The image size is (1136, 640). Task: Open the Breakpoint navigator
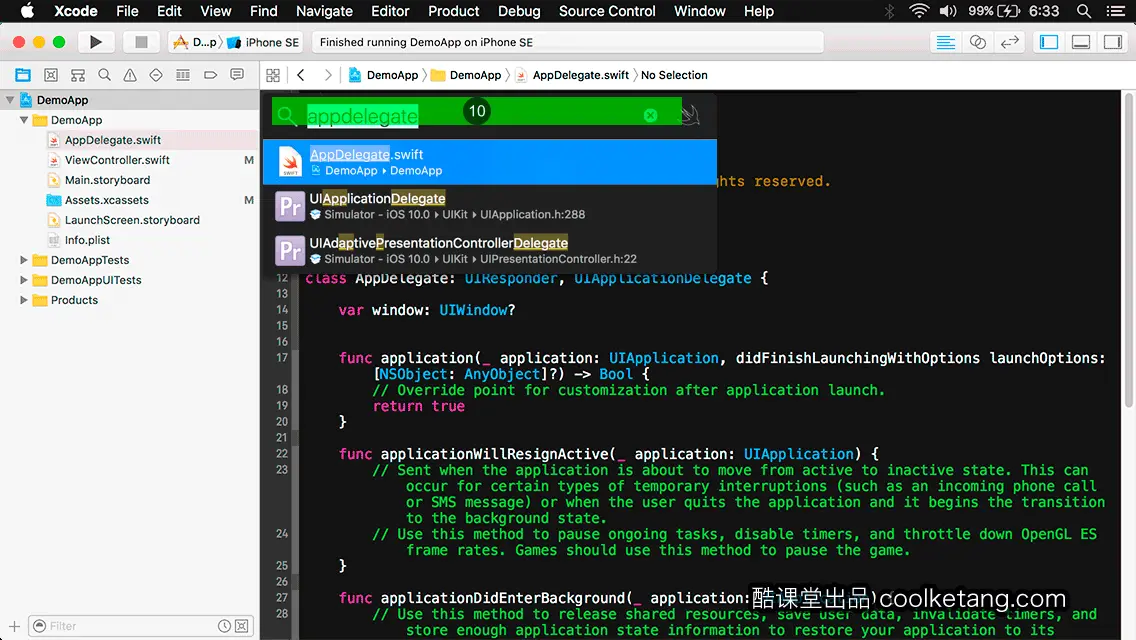210,75
